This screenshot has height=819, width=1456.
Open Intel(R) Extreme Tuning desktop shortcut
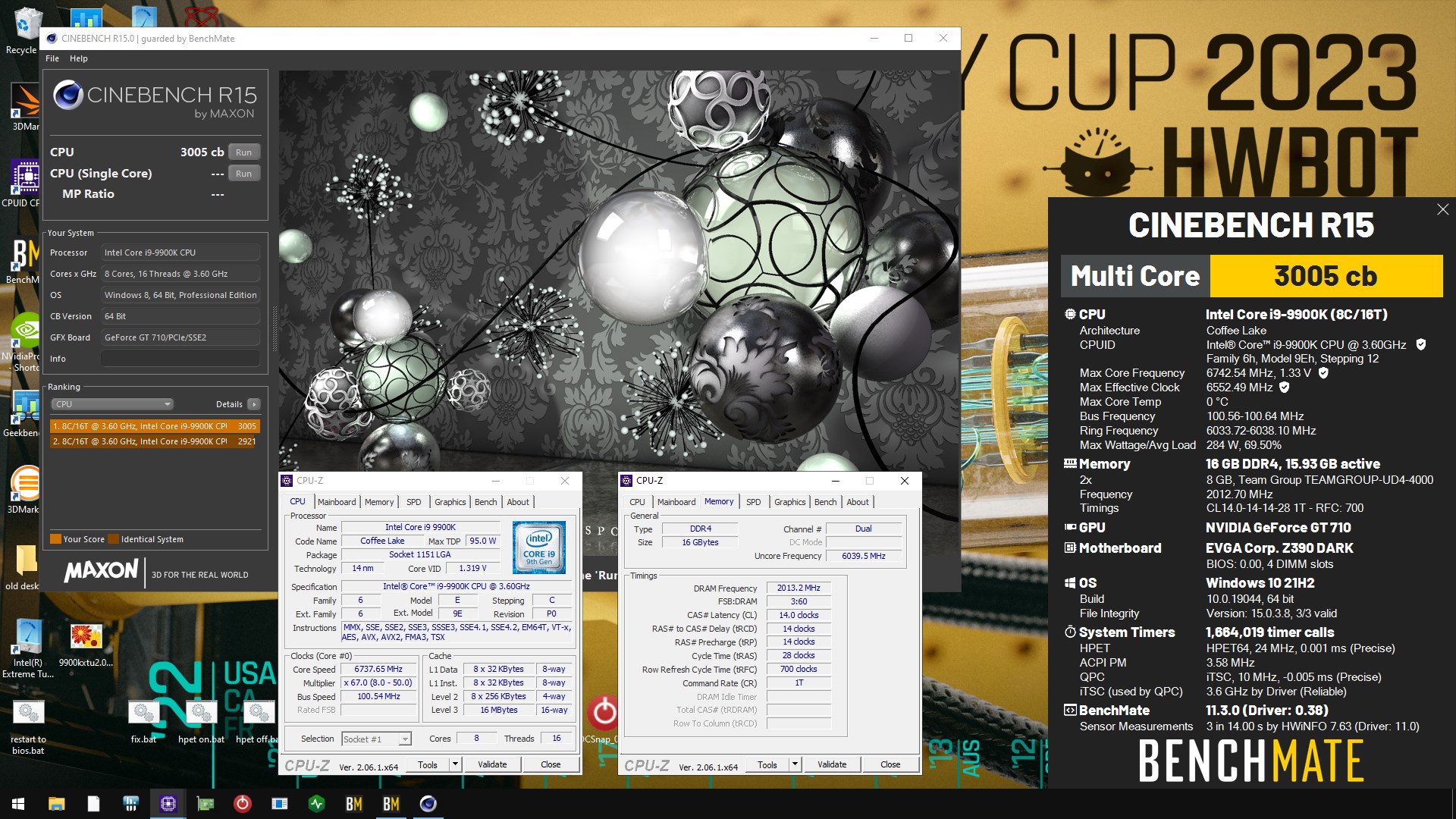[x=28, y=648]
